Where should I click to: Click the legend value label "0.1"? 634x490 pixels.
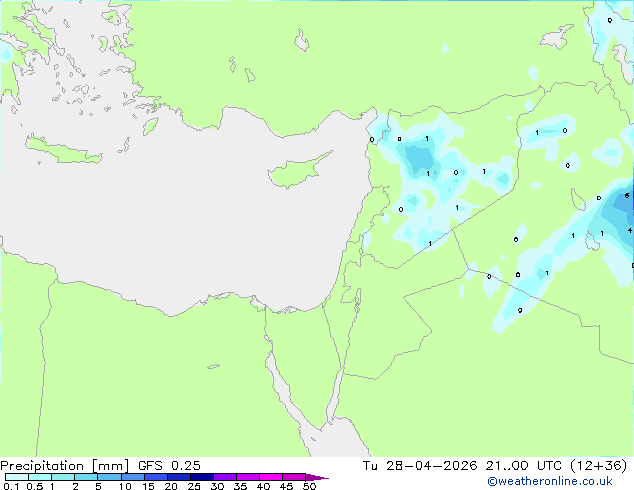point(11,486)
